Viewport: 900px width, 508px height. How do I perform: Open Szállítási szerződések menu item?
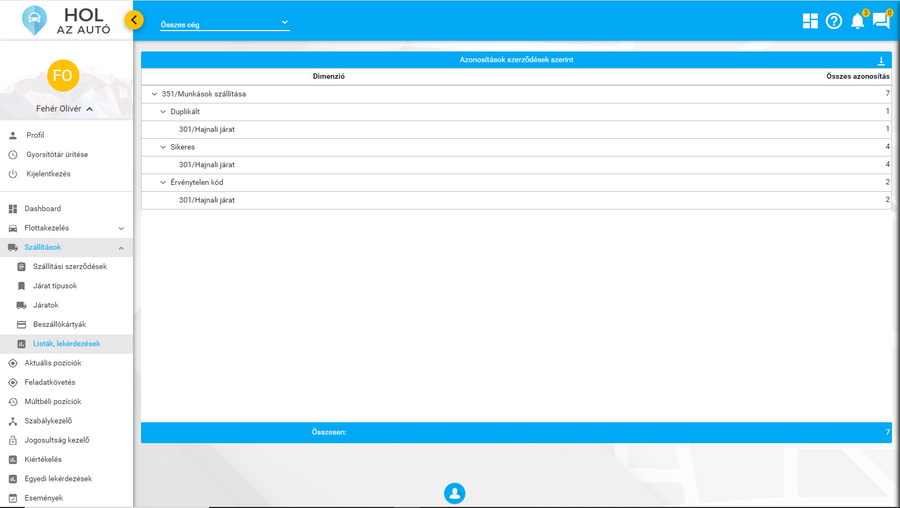click(x=69, y=267)
